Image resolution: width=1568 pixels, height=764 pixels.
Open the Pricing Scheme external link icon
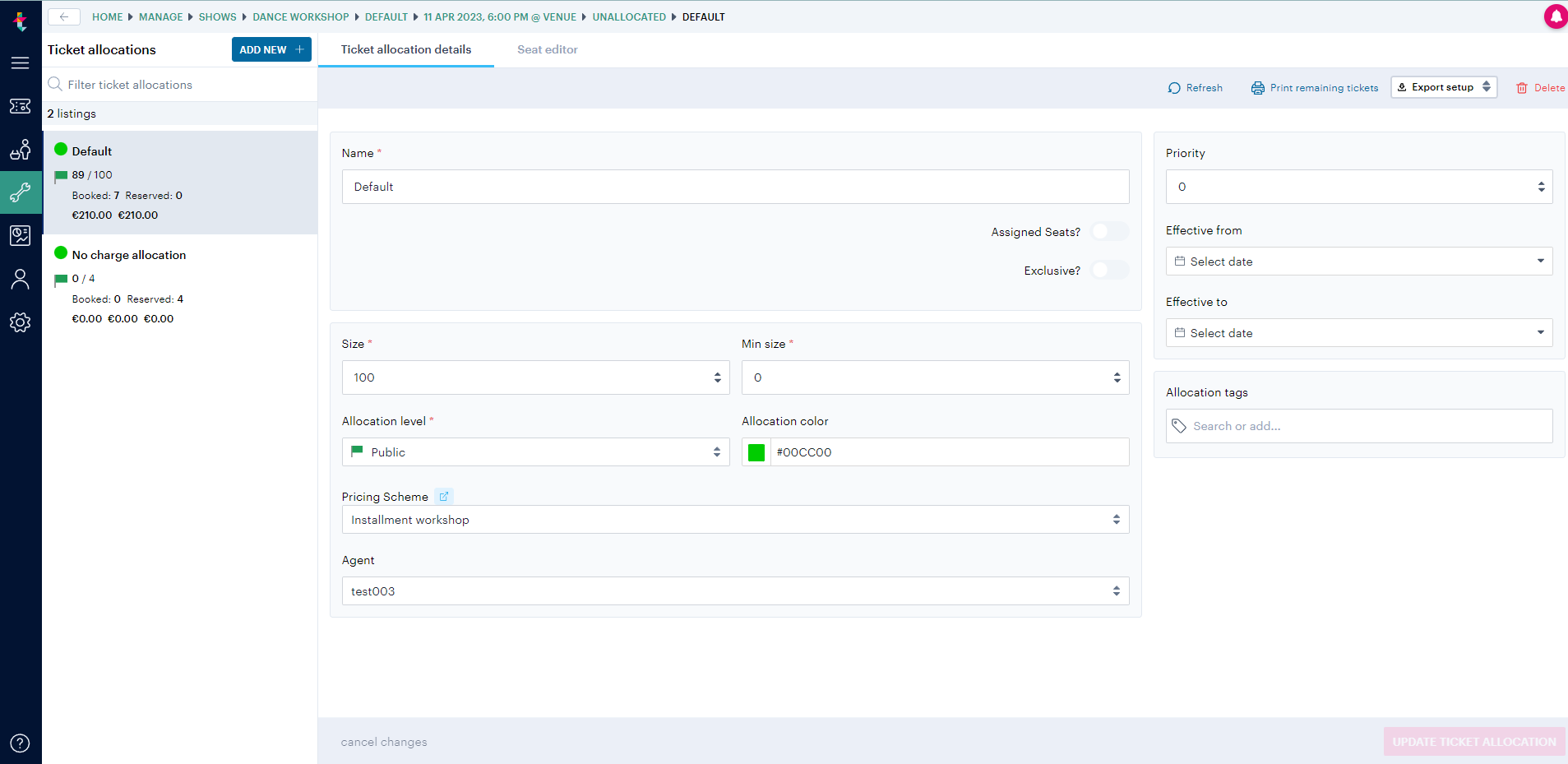(444, 496)
